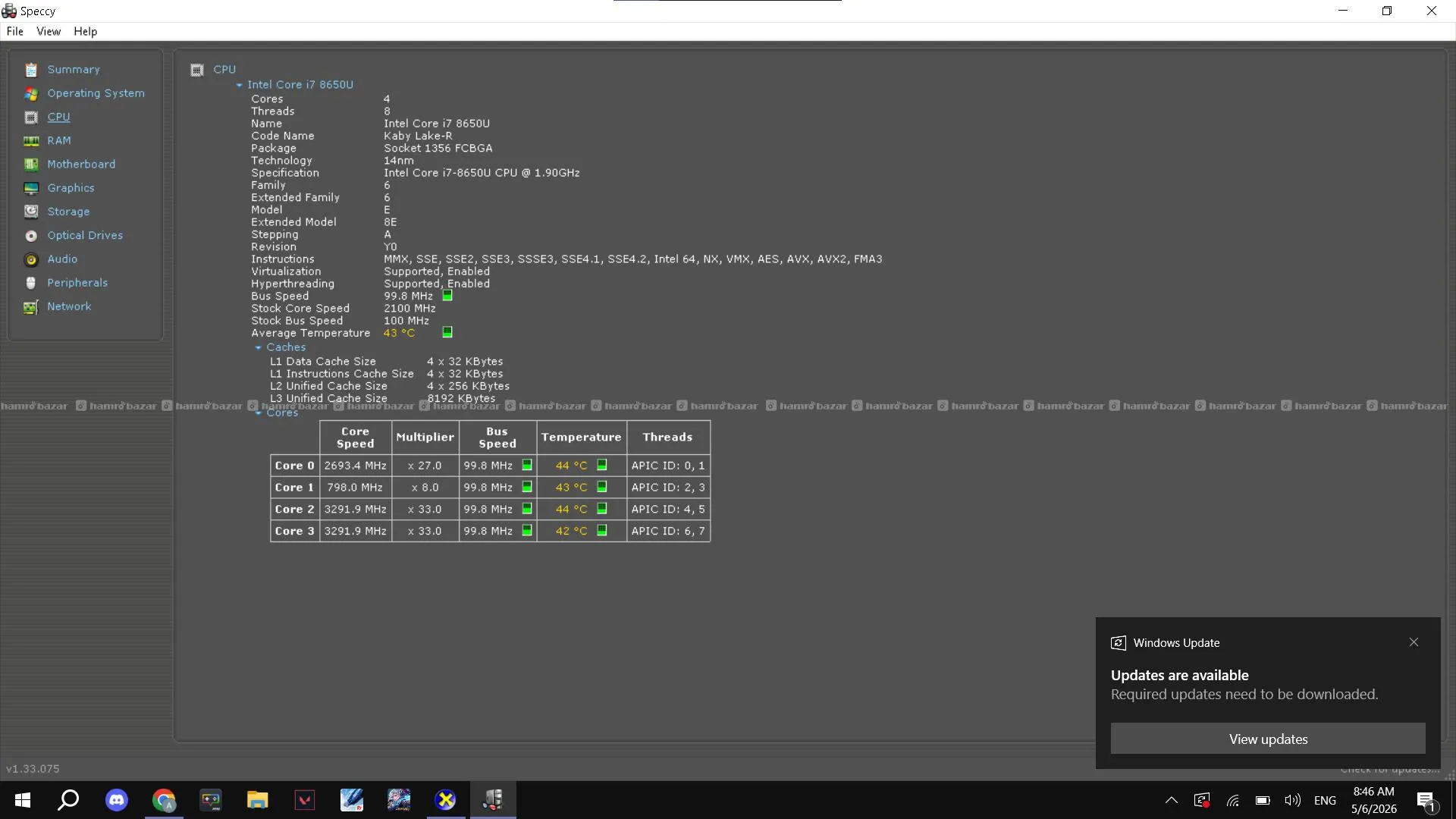Open the Windows Start menu
The height and width of the screenshot is (819, 1456).
click(x=23, y=800)
